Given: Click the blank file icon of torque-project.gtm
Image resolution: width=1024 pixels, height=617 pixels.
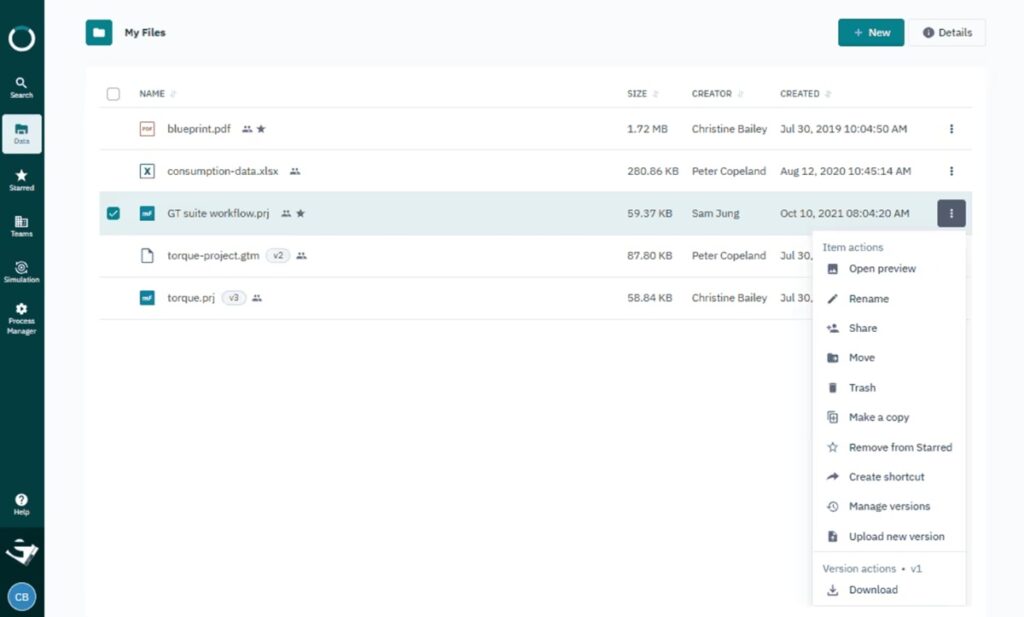Looking at the screenshot, I should pyautogui.click(x=148, y=255).
